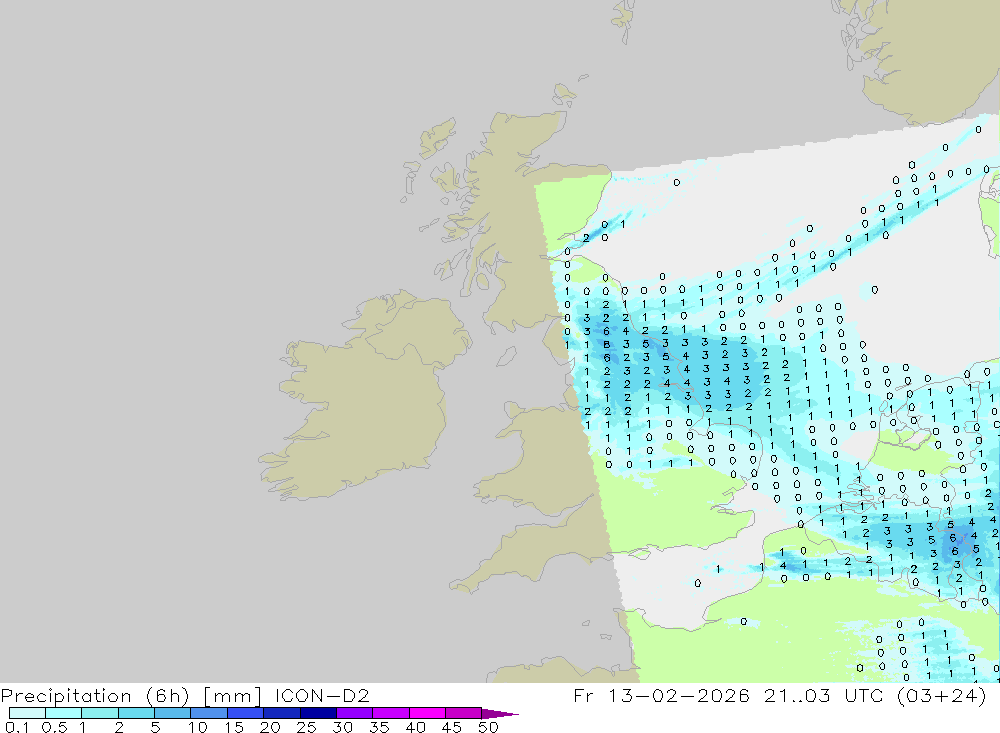Click the 20–25 mm legend color box
Image resolution: width=1000 pixels, height=733 pixels.
[x=282, y=713]
